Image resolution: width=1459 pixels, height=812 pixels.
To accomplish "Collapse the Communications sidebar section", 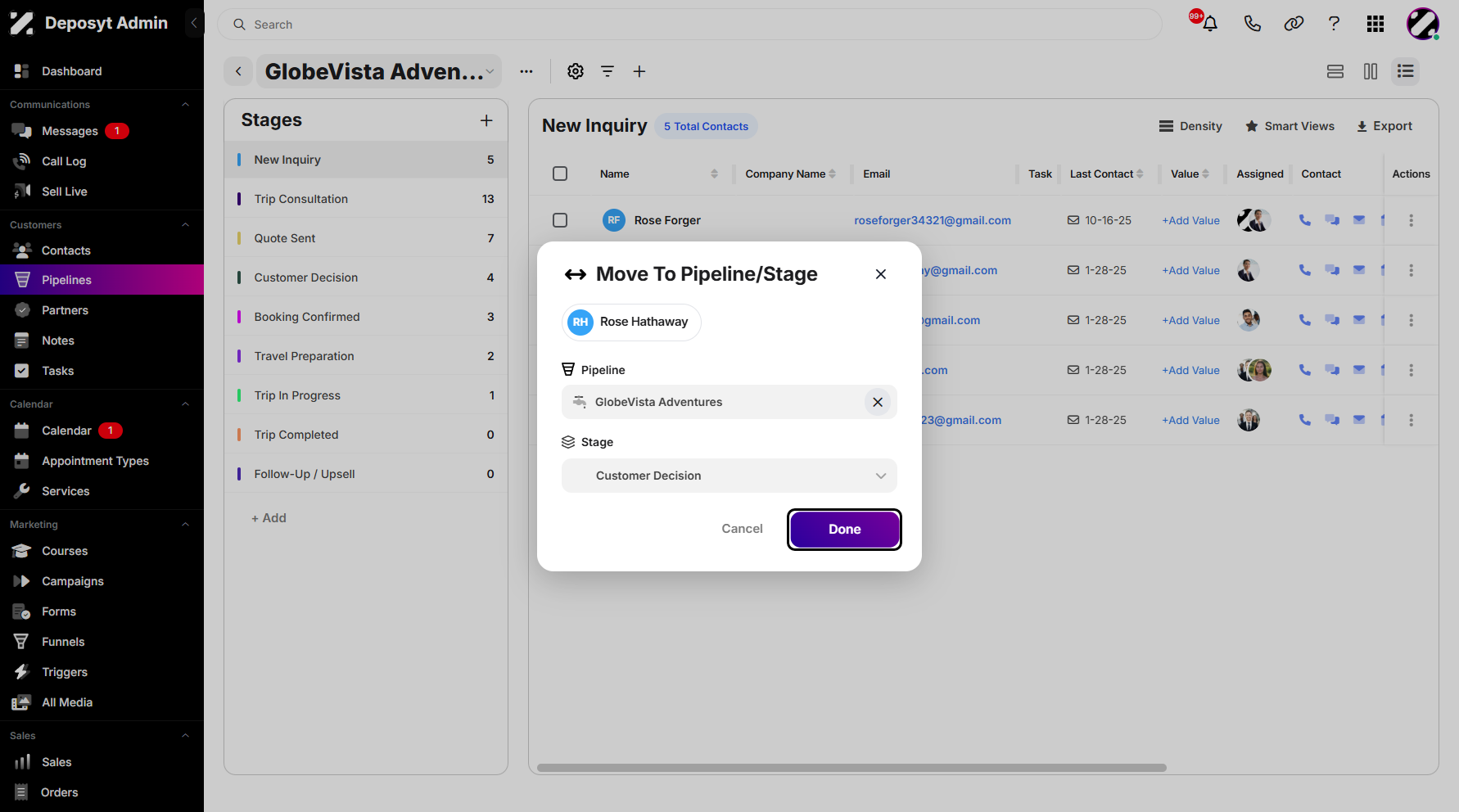I will [x=185, y=105].
